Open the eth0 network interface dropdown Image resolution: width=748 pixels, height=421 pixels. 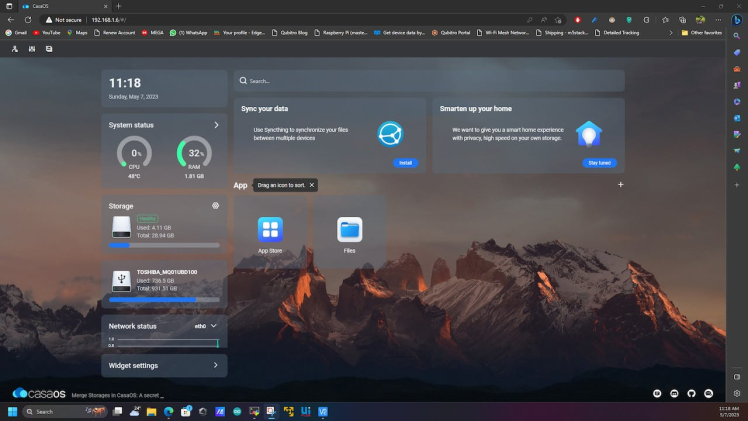[x=206, y=326]
